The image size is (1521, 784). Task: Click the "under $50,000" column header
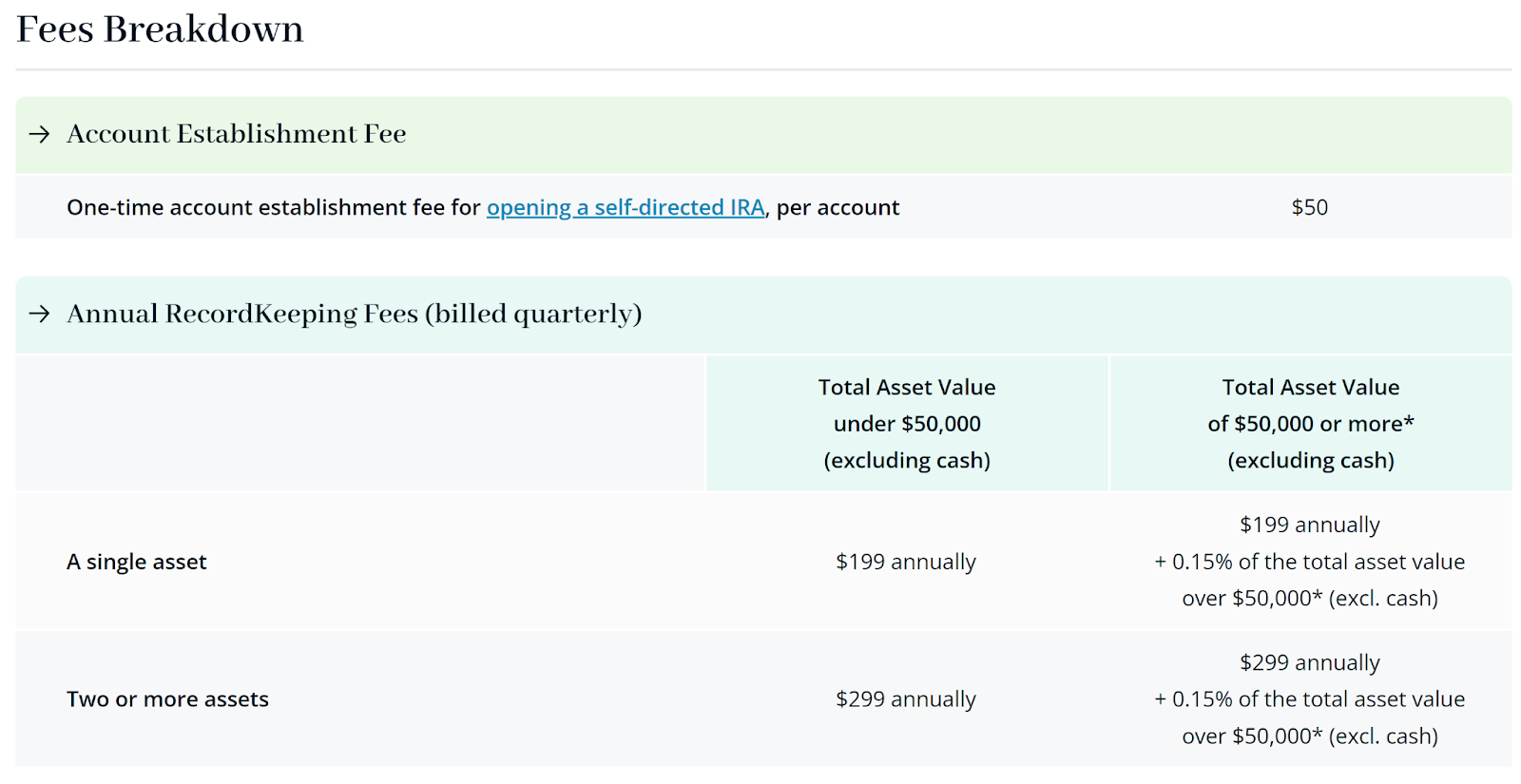[x=906, y=424]
